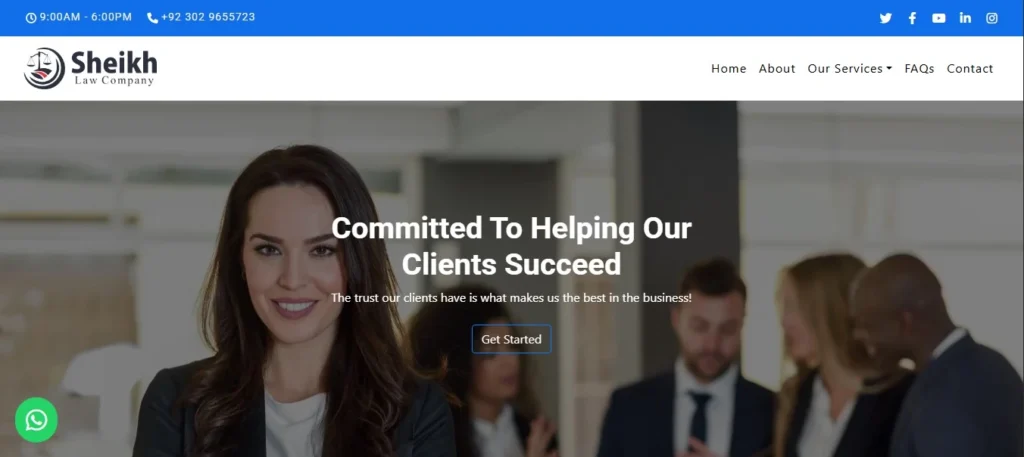
Task: Click the phone handset icon
Action: click(152, 18)
